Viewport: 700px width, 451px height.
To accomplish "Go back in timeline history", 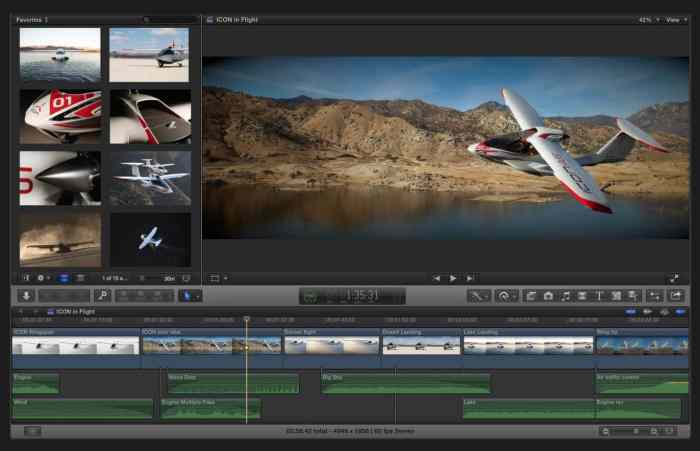I will click(x=21, y=311).
